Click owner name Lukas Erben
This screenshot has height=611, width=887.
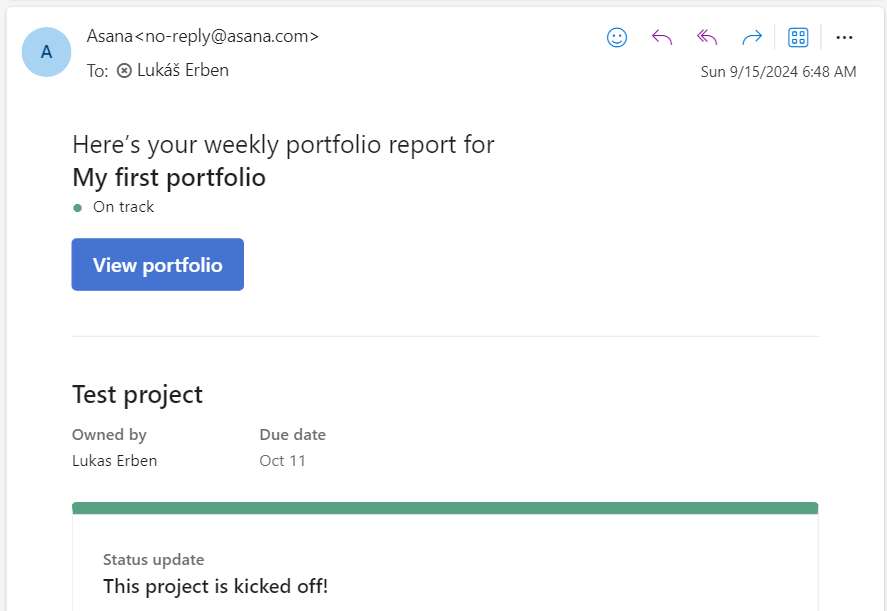pos(114,460)
